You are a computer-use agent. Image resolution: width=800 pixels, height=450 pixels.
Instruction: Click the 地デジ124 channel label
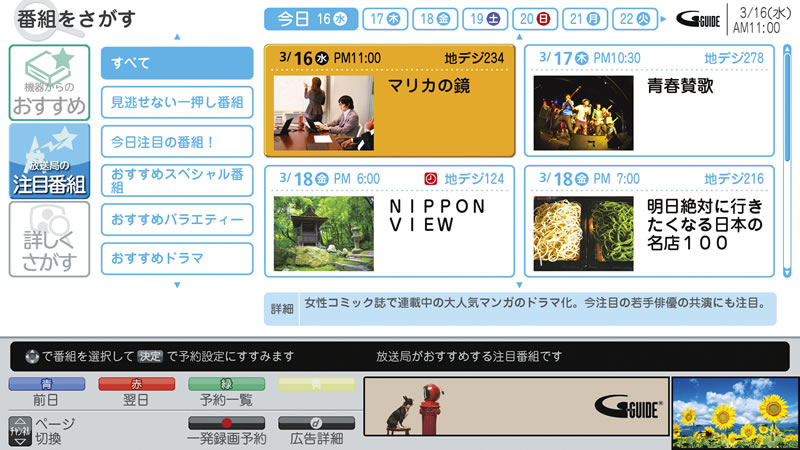474,179
